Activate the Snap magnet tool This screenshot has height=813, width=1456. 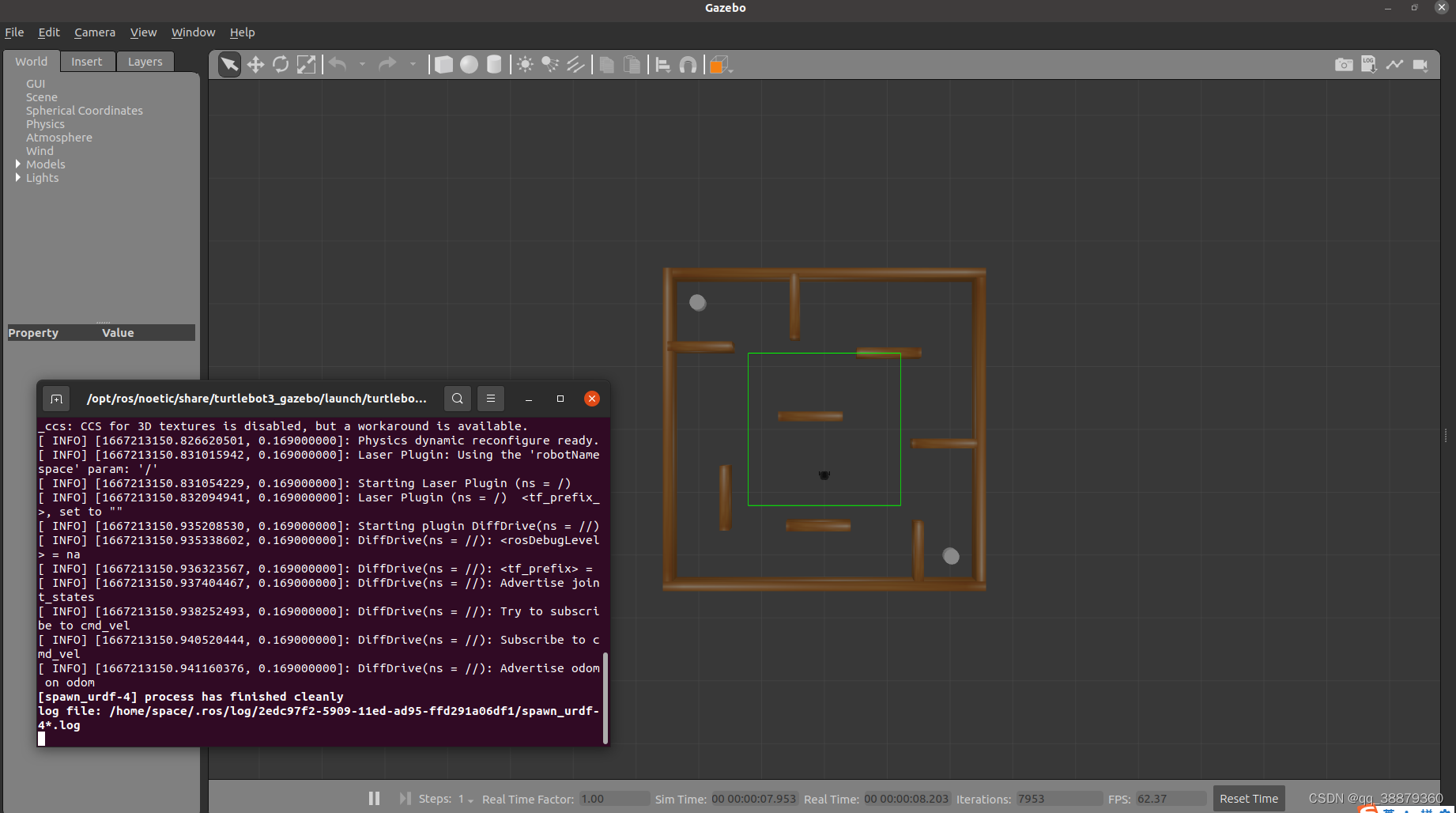click(x=688, y=65)
